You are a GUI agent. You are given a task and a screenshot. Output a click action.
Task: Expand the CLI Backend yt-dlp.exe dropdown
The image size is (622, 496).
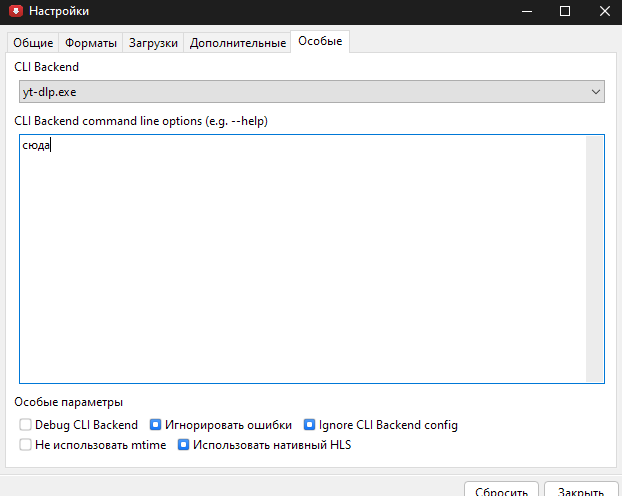point(310,92)
